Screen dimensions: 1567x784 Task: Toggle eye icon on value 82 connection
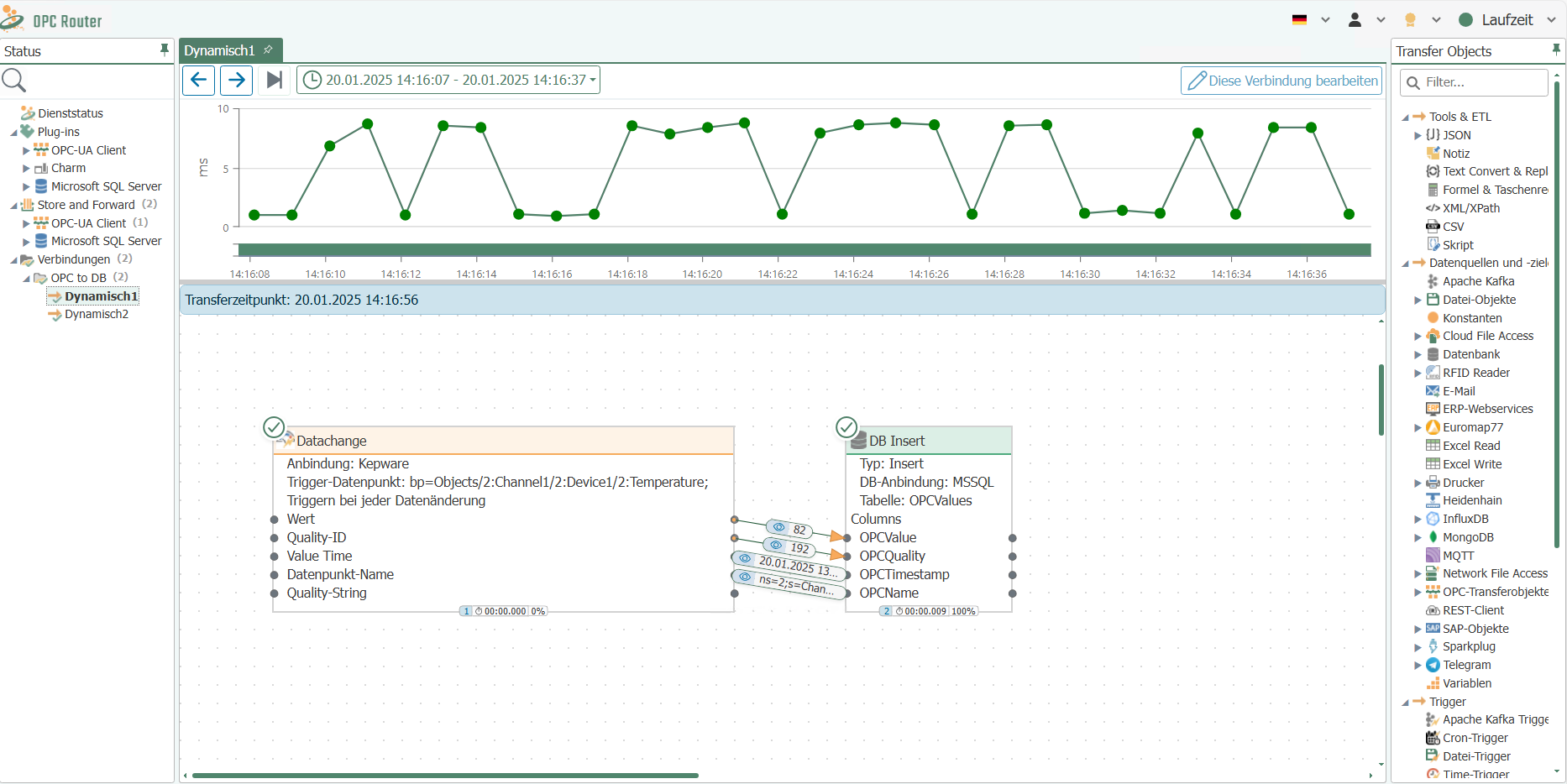click(x=778, y=527)
